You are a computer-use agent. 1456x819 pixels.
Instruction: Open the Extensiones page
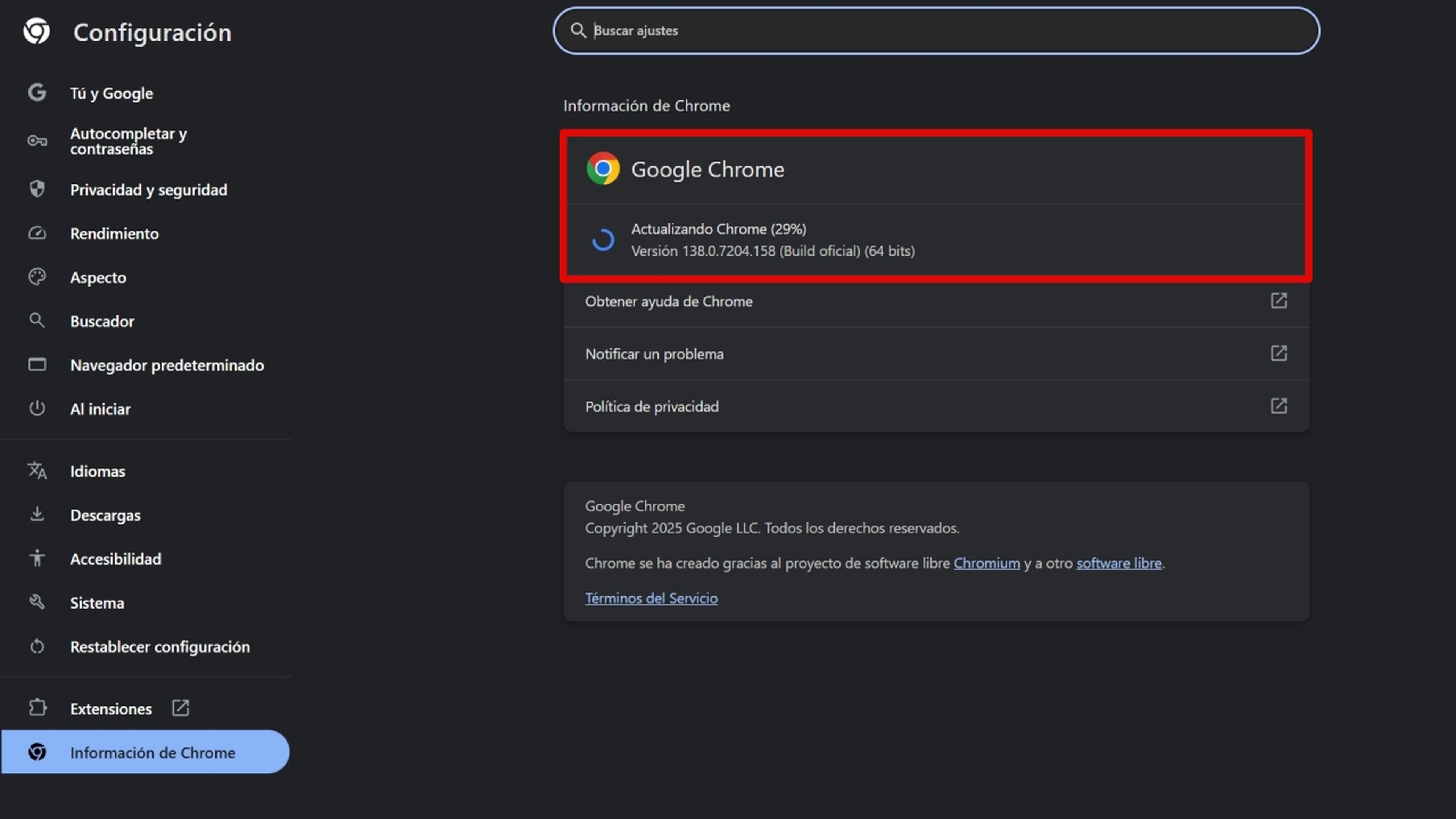[x=145, y=708]
